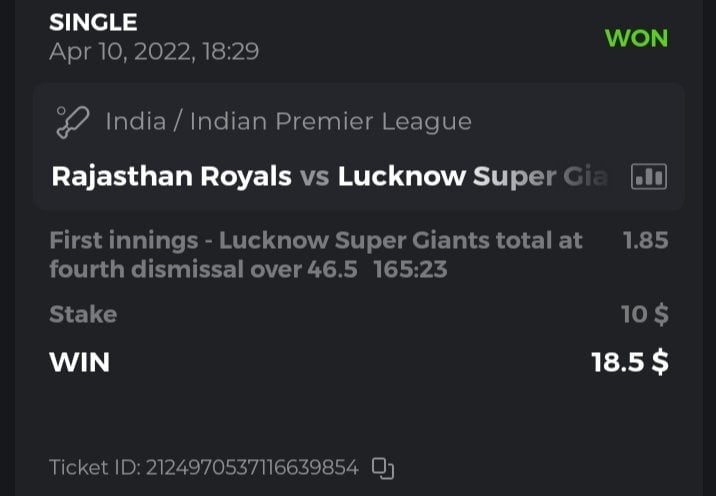The image size is (716, 496).
Task: Open the match card panel
Action: [358, 148]
